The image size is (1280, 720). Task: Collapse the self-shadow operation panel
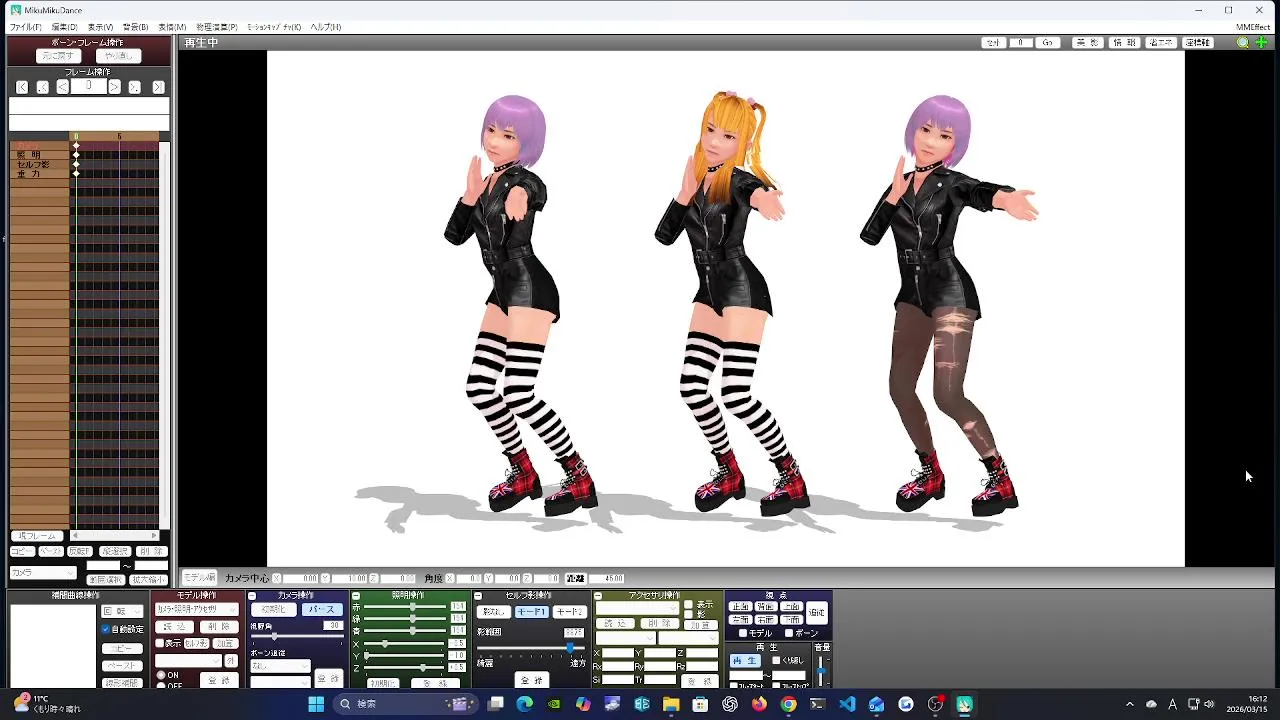(478, 596)
